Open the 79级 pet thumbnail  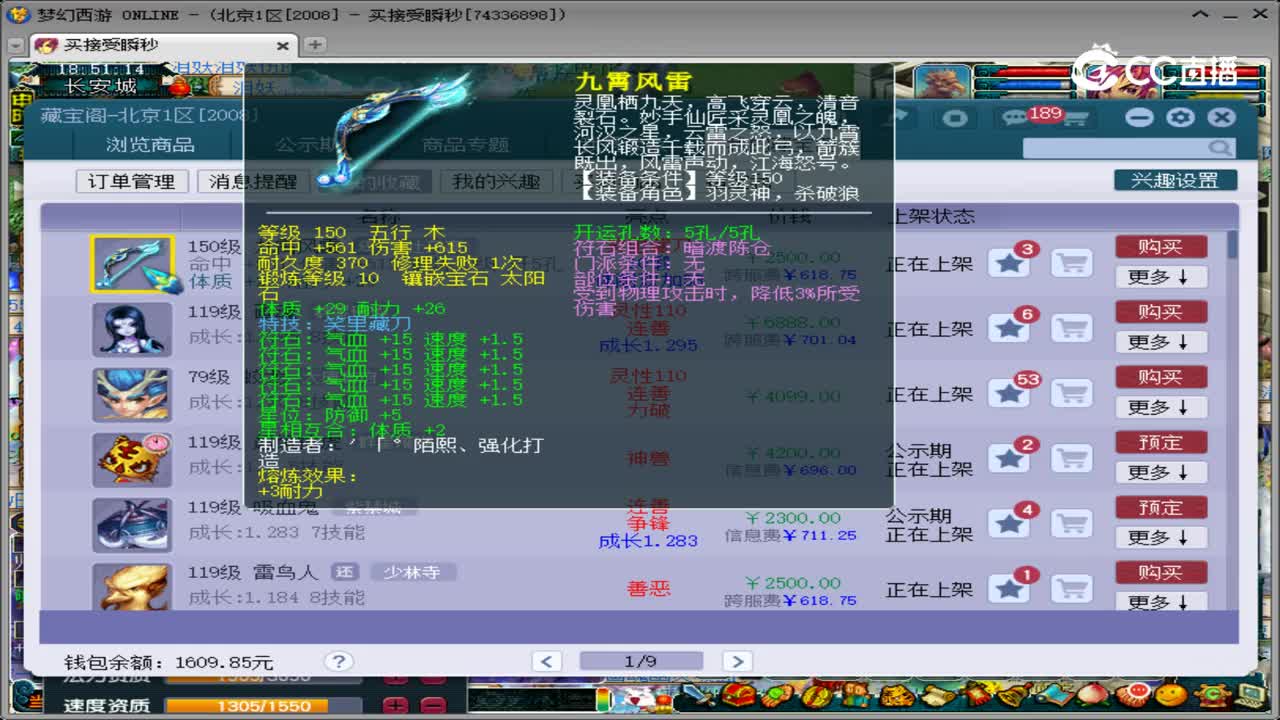(131, 394)
